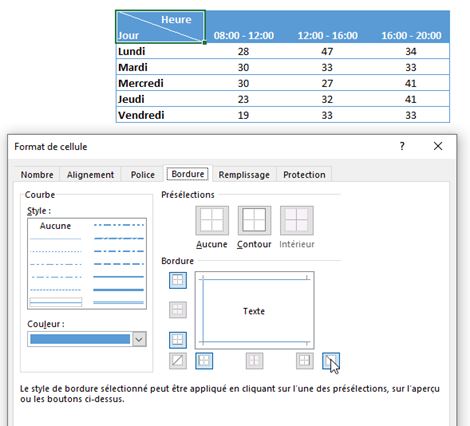Screen dimensions: 470x426
Task: Select cell 28 in the Lundi row
Action: tap(244, 51)
